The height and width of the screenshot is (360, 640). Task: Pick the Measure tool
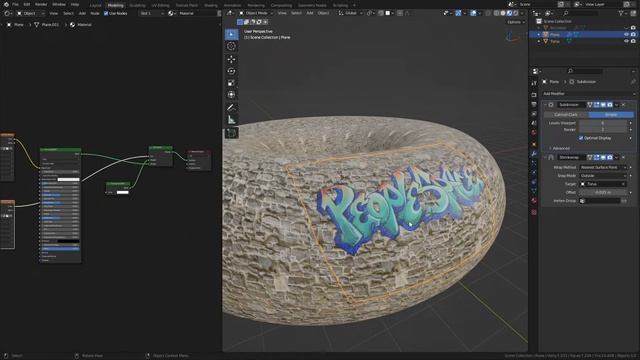(x=231, y=120)
